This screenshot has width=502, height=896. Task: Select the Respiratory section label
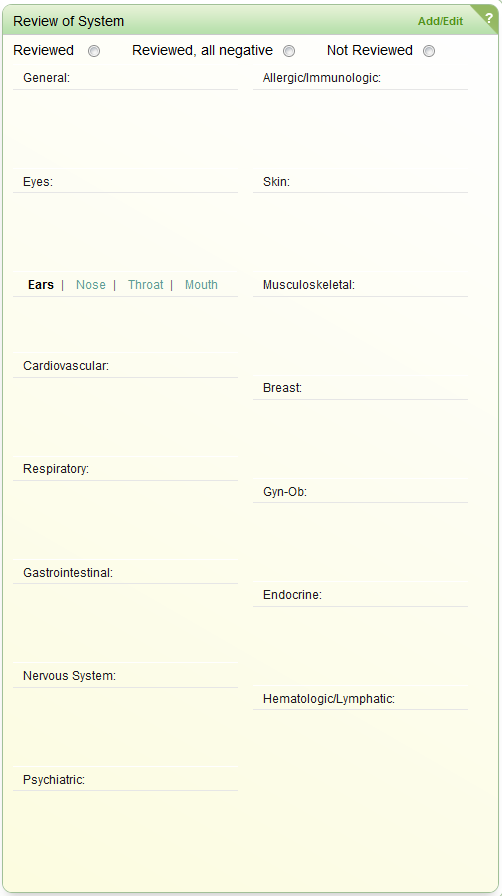click(x=56, y=469)
